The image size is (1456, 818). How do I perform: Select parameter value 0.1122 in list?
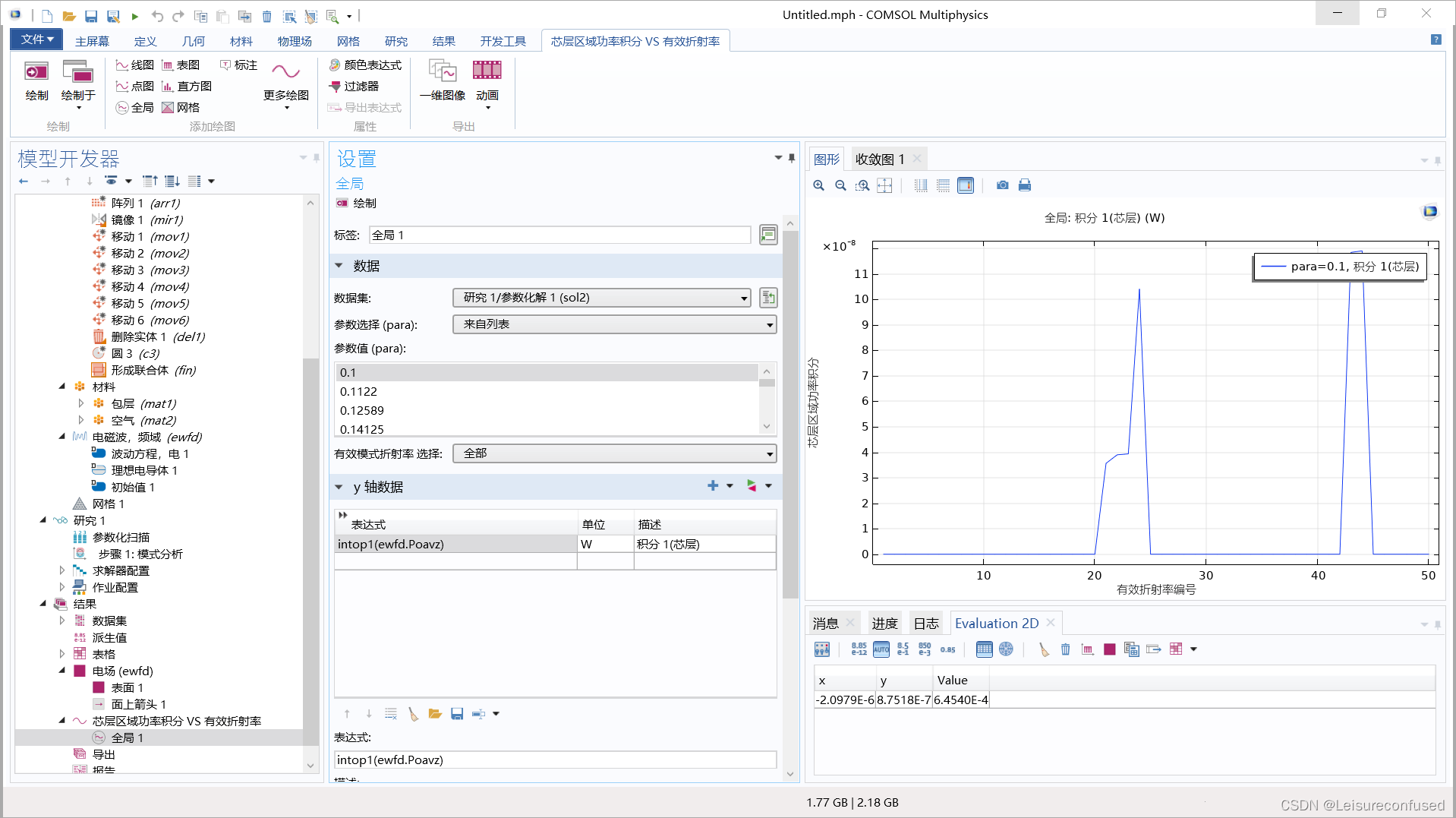tap(547, 392)
